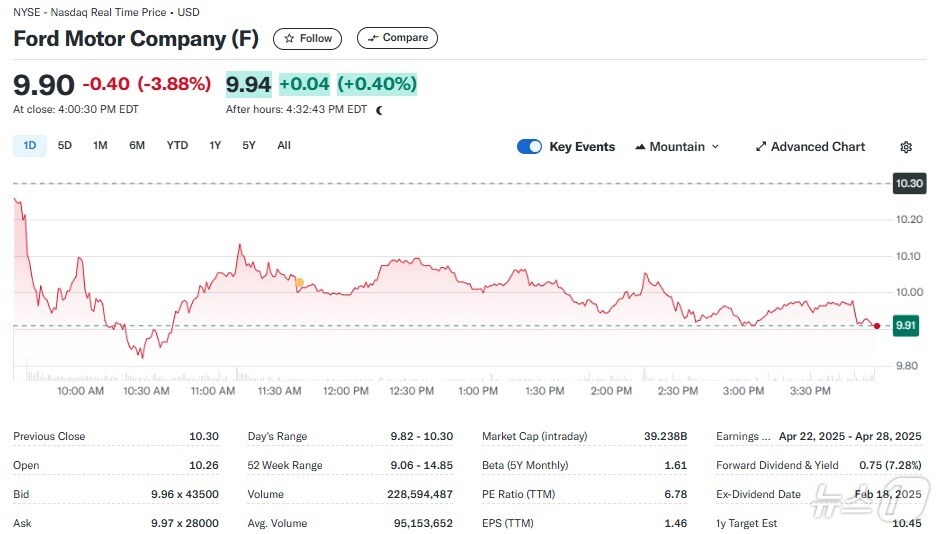Click the red last-price dot on chart
Image resolution: width=940 pixels, height=534 pixels.
[x=877, y=326]
